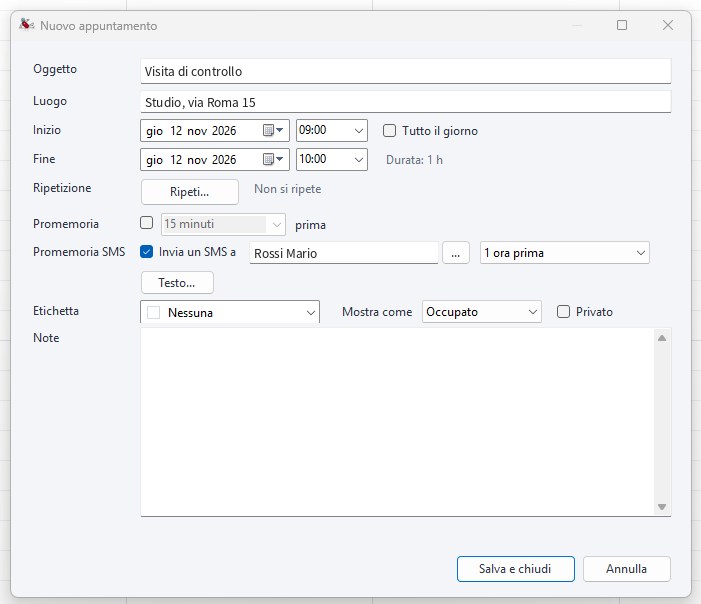Close the Nuovo appuntamento dialog
Viewport: 701px width, 604px height.
tap(668, 25)
